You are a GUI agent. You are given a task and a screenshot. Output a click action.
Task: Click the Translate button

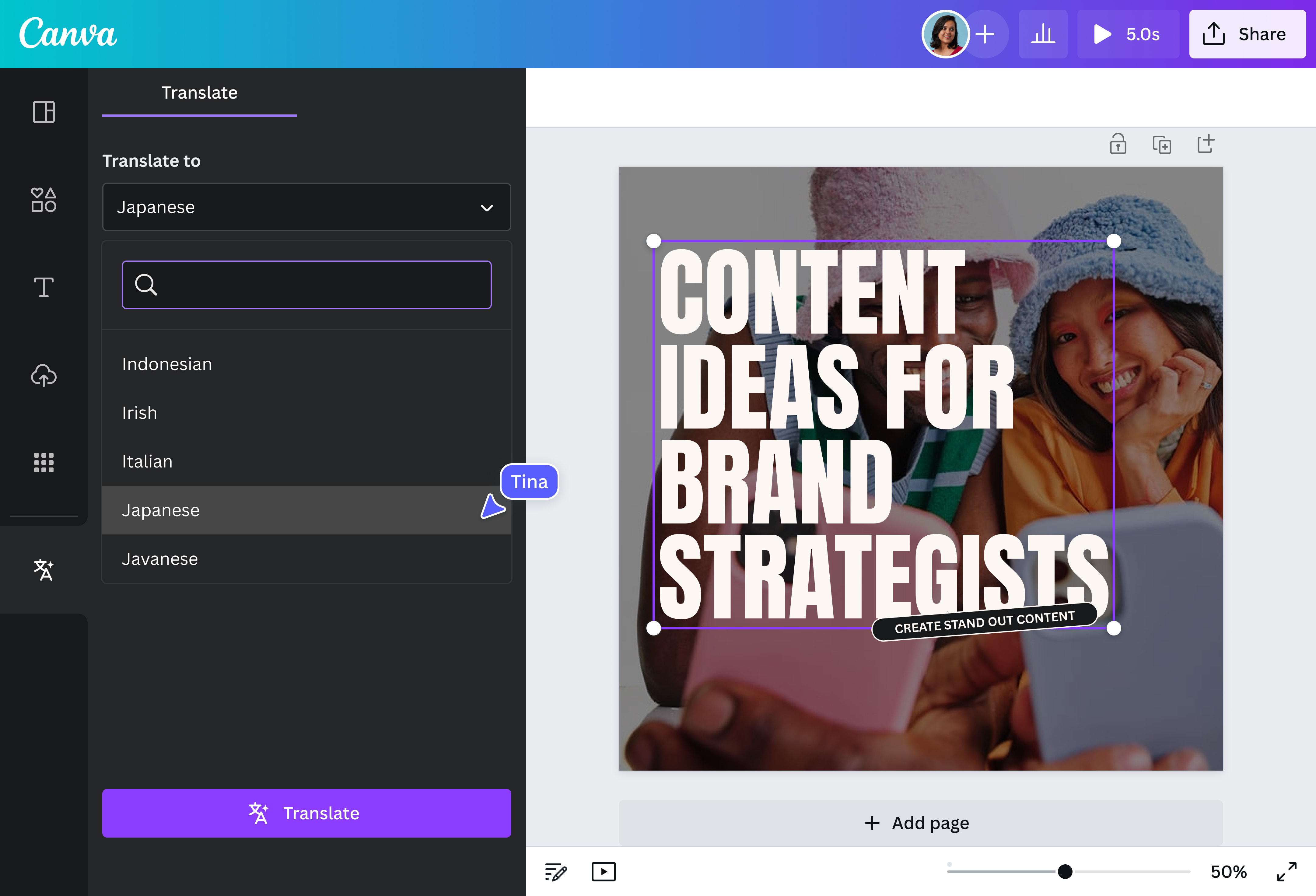pyautogui.click(x=306, y=813)
